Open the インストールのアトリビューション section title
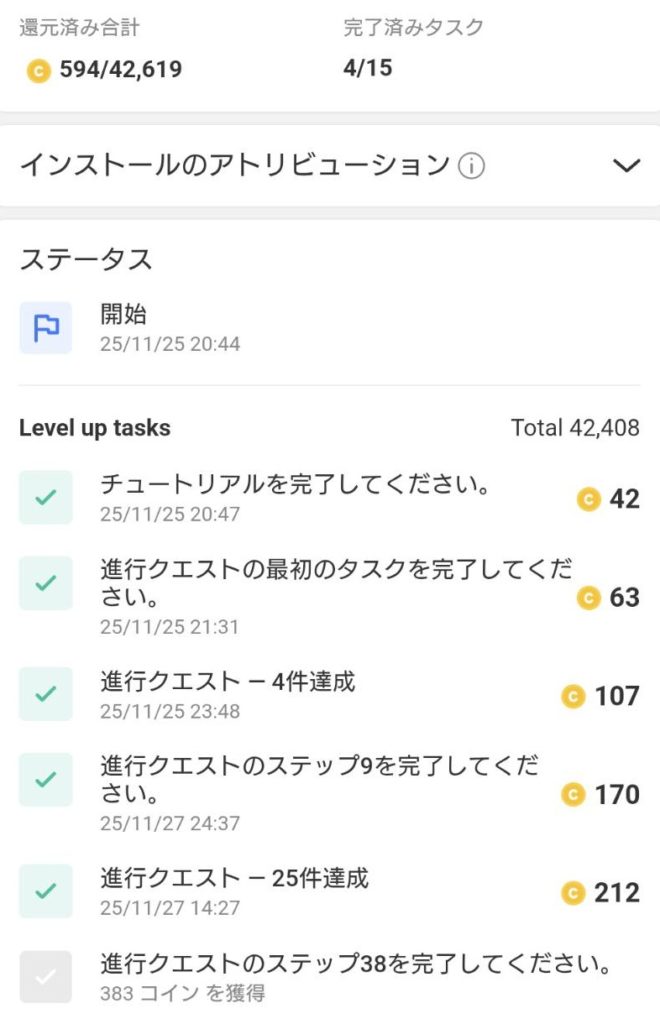This screenshot has height=1024, width=660. tap(234, 165)
